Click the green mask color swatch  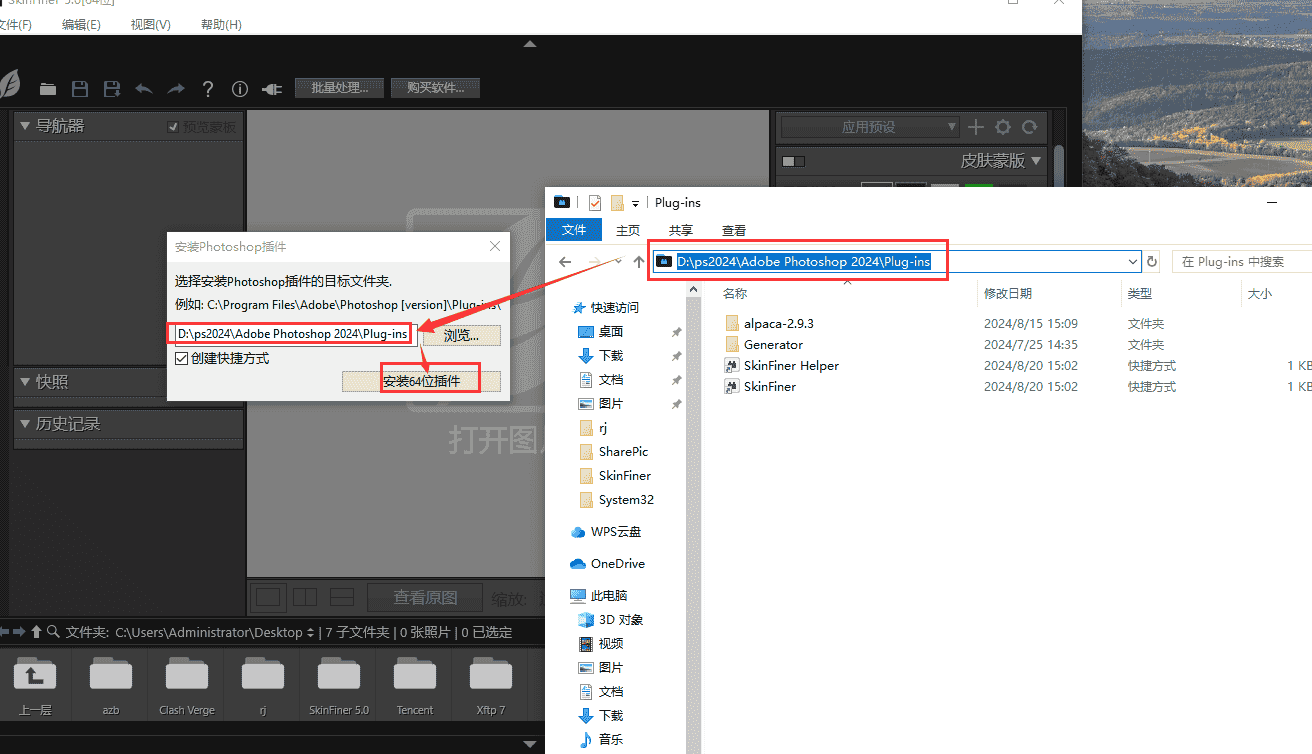click(x=978, y=187)
